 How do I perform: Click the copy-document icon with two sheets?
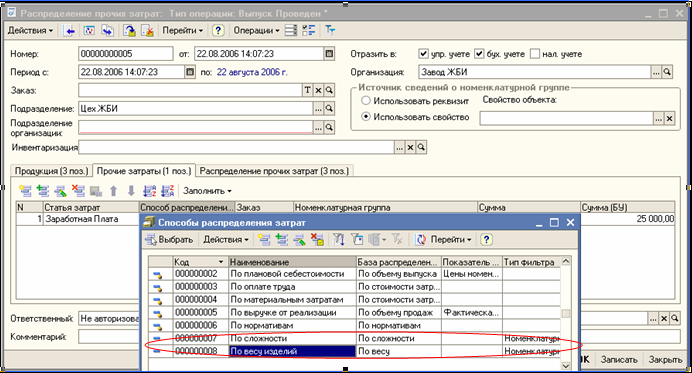pyautogui.click(x=107, y=30)
